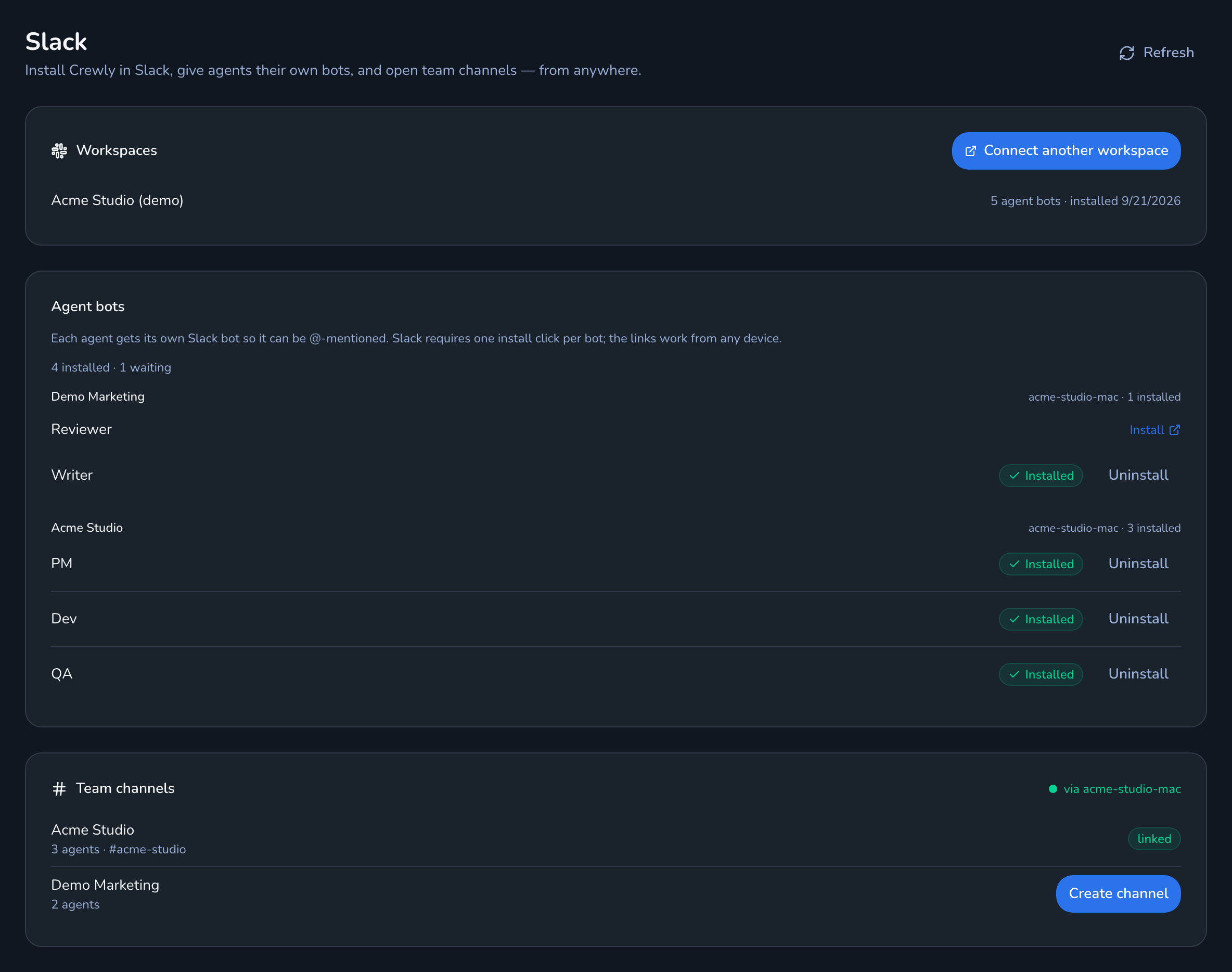Click '5 agent bots · installed 9/21/2026'
Viewport: 1232px width, 972px height.
click(1085, 201)
